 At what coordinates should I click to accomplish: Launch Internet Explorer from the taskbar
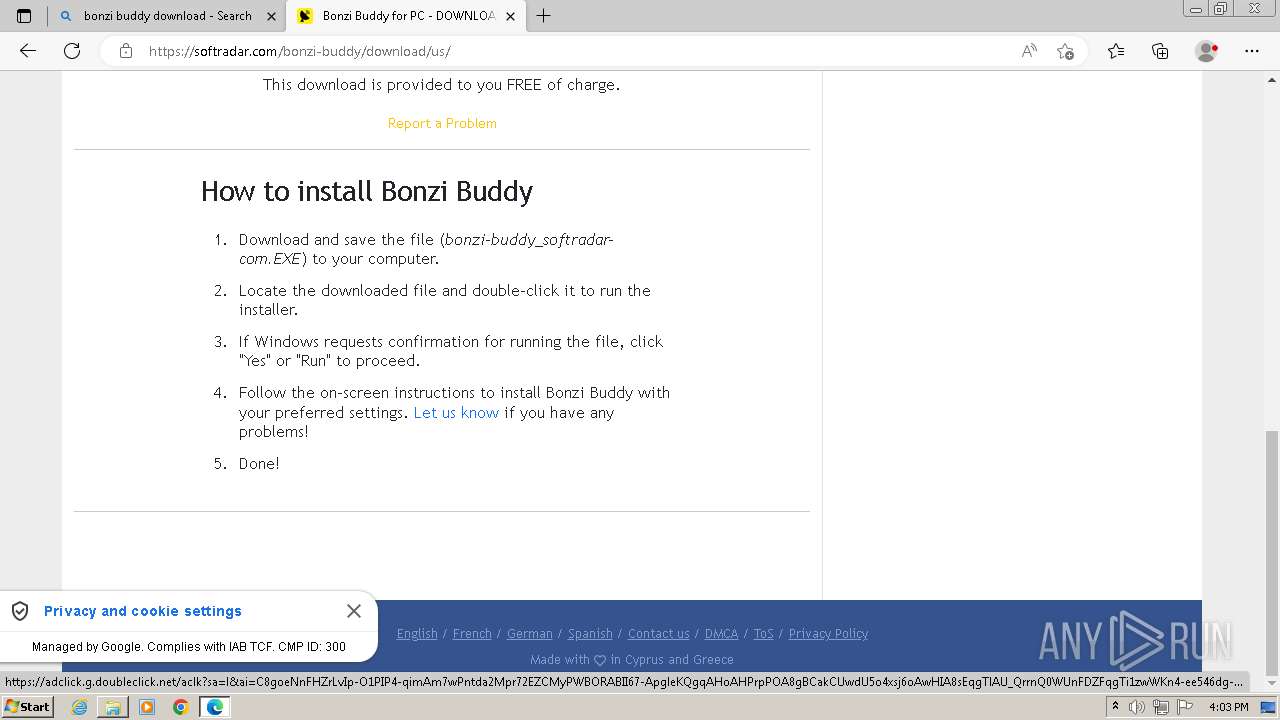(x=79, y=707)
